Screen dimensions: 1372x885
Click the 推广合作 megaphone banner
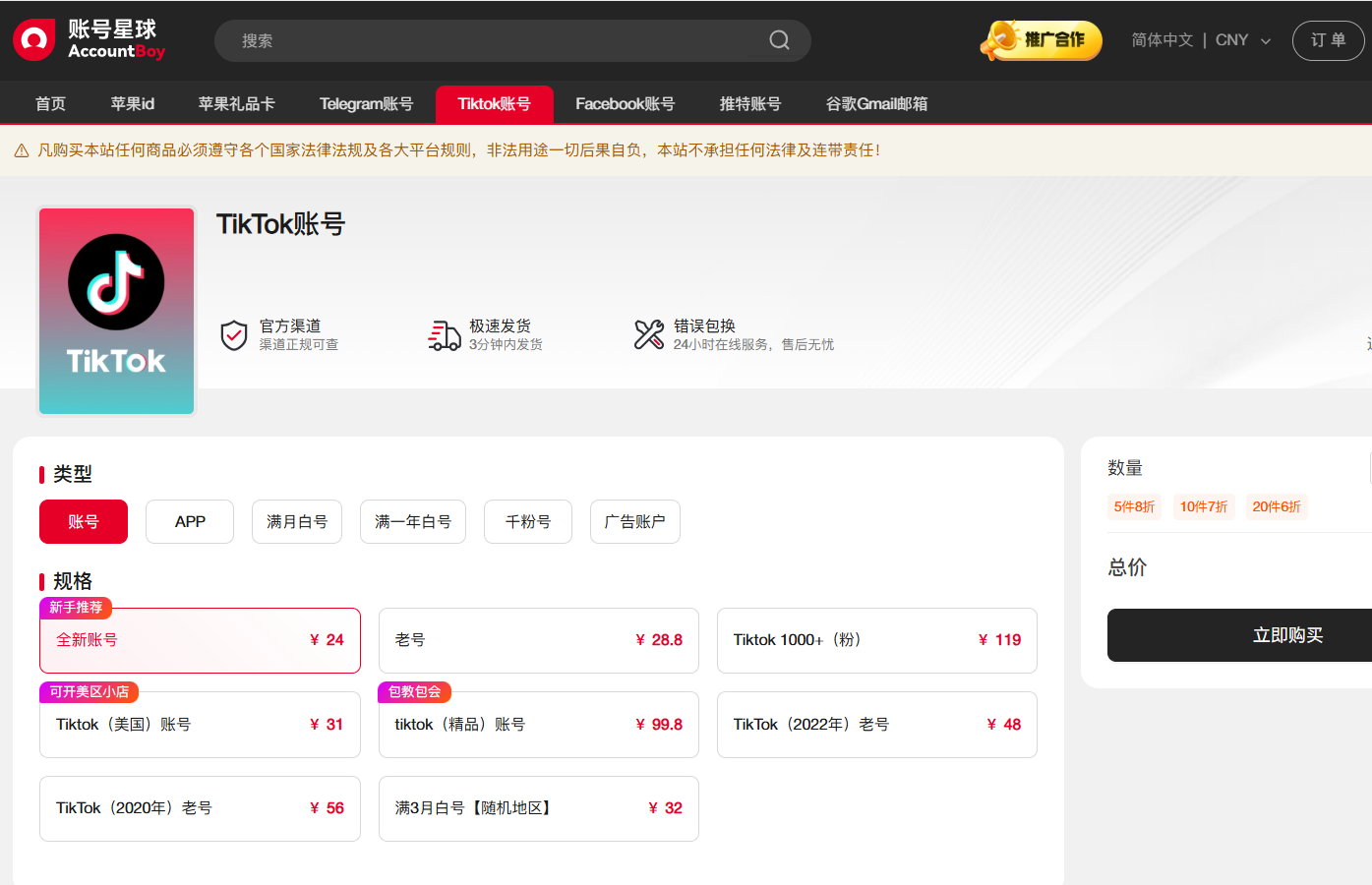[x=1042, y=40]
